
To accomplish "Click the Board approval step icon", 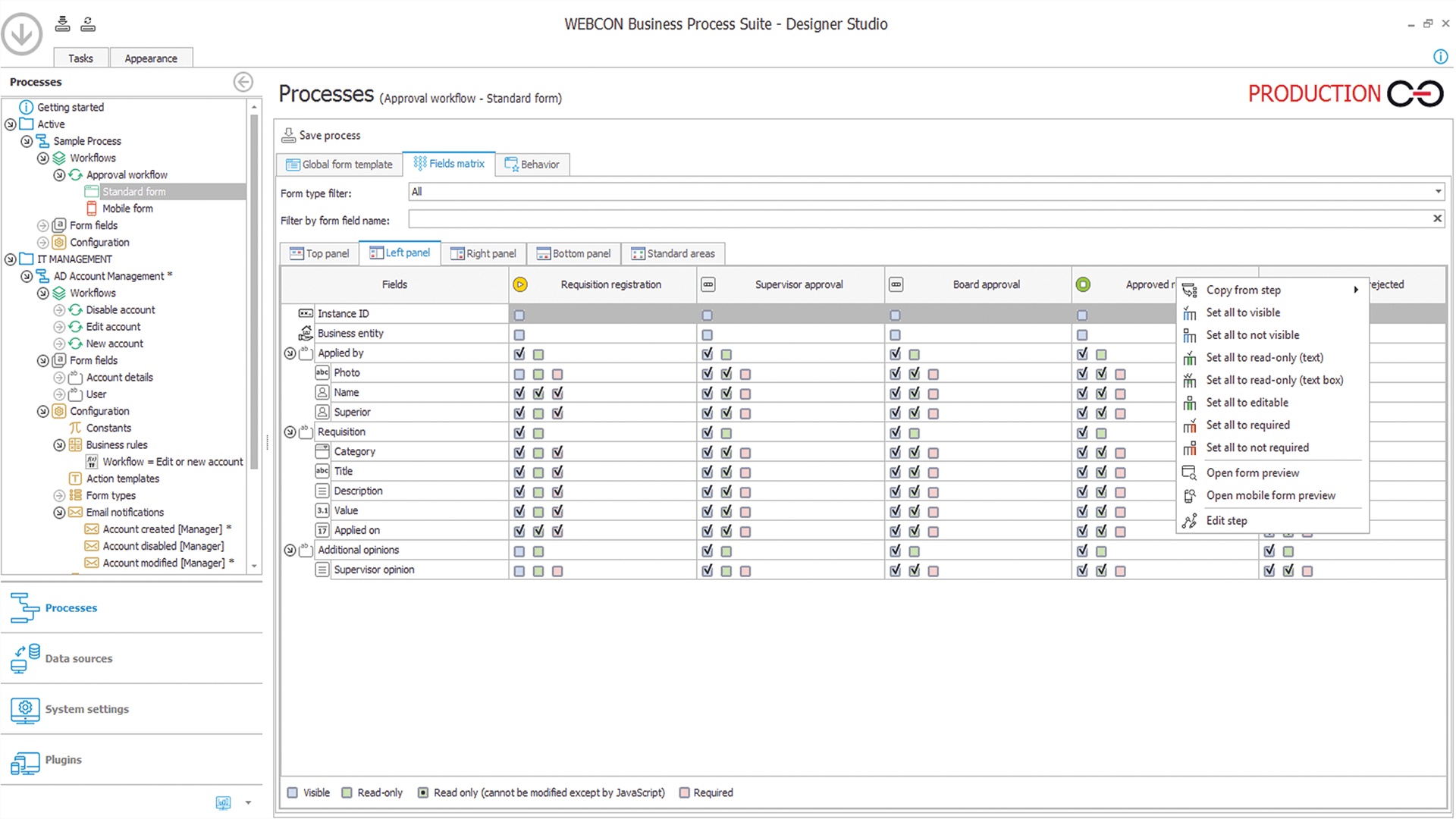I will pos(896,284).
